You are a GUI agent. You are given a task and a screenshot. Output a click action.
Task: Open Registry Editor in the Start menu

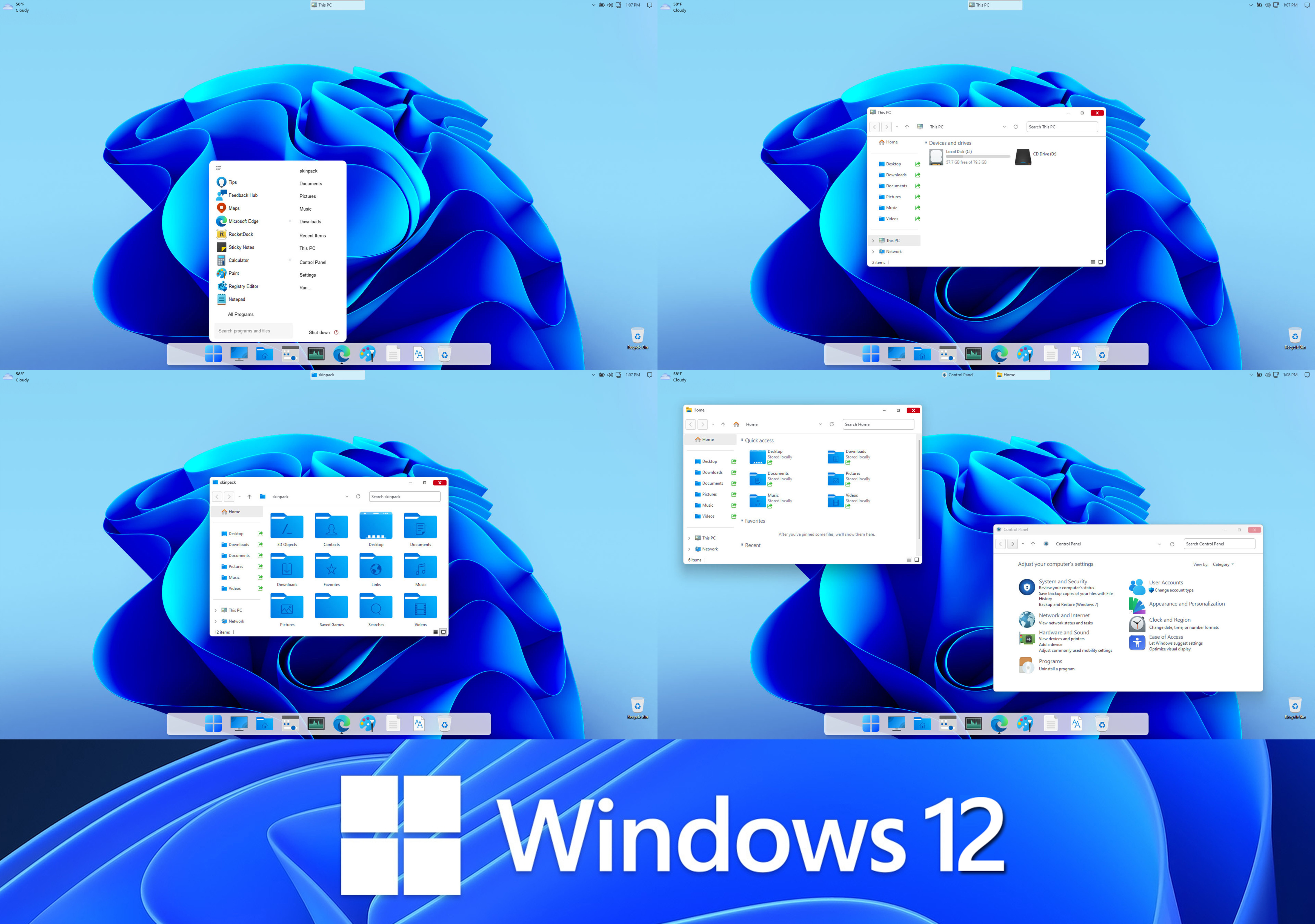pyautogui.click(x=238, y=286)
